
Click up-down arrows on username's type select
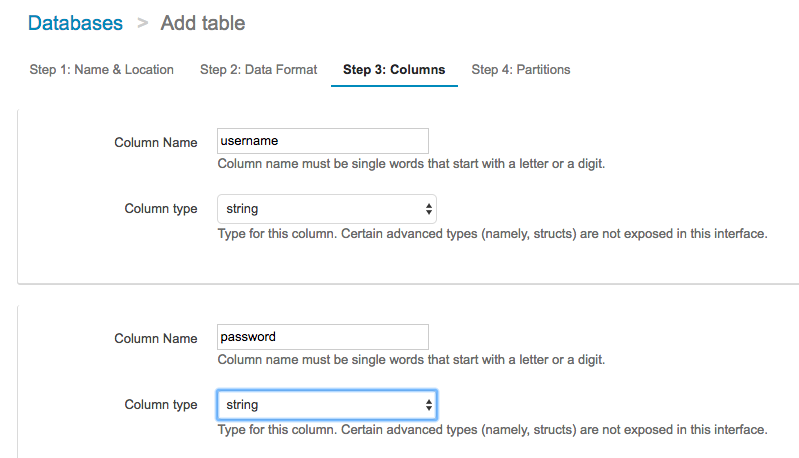tap(429, 209)
